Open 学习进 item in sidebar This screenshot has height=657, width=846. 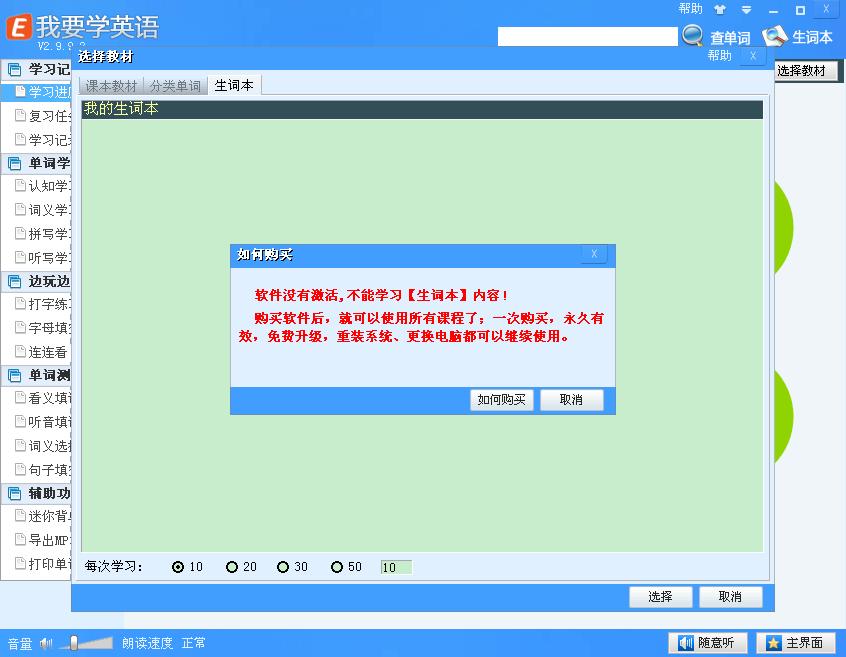tap(37, 92)
